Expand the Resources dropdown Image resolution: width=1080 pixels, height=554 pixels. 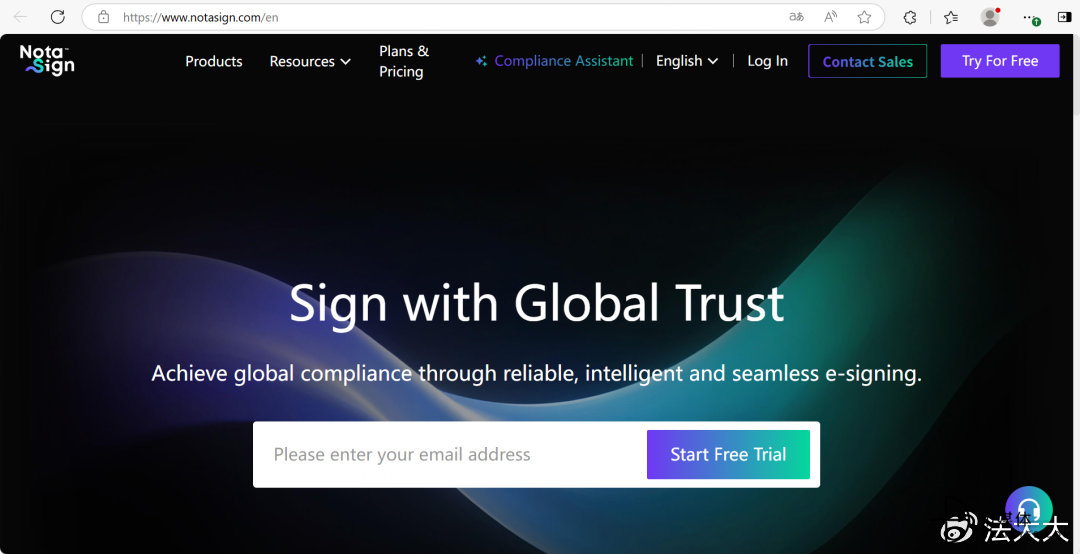click(x=310, y=61)
